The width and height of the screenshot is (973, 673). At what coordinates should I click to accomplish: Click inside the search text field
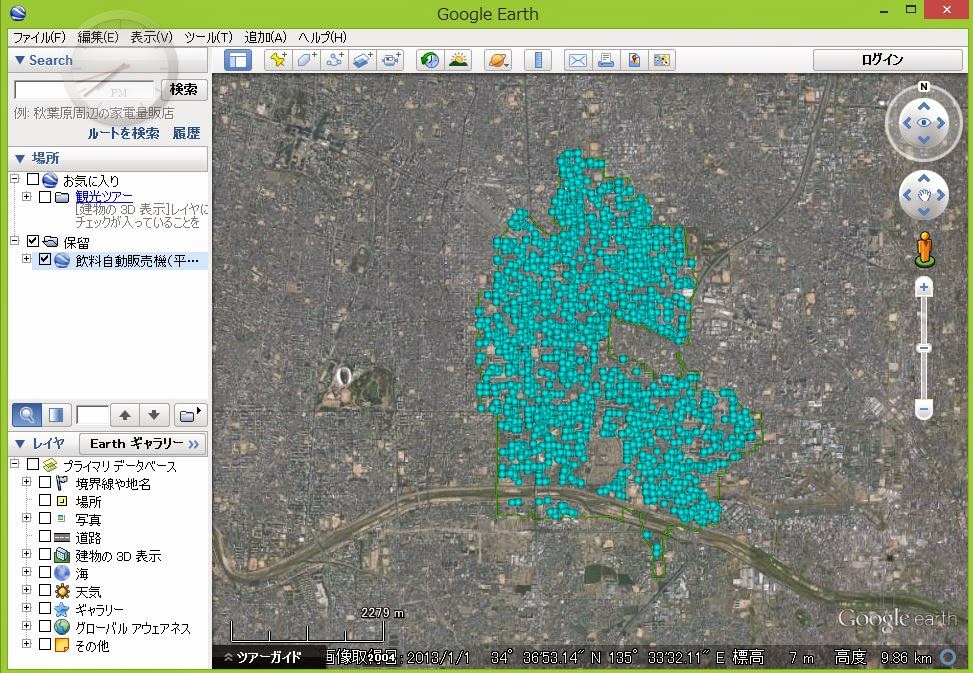pyautogui.click(x=84, y=90)
